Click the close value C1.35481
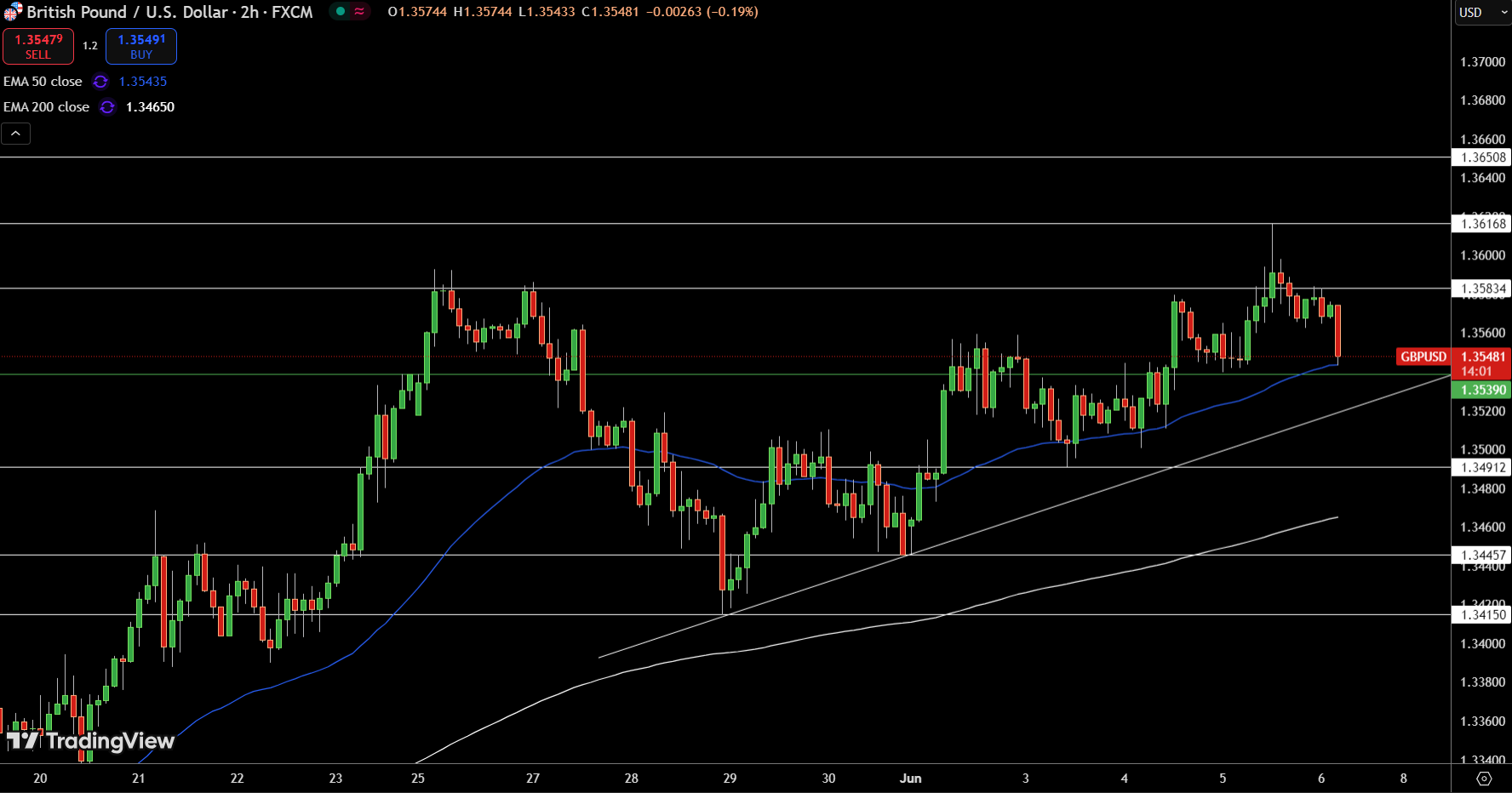1512x793 pixels. pyautogui.click(x=610, y=12)
